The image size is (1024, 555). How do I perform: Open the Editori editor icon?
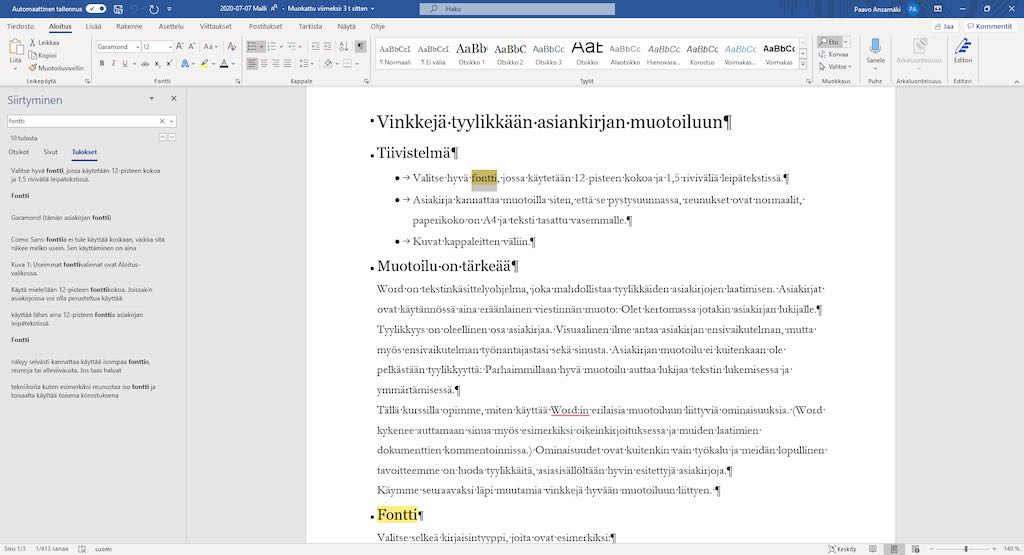[963, 46]
